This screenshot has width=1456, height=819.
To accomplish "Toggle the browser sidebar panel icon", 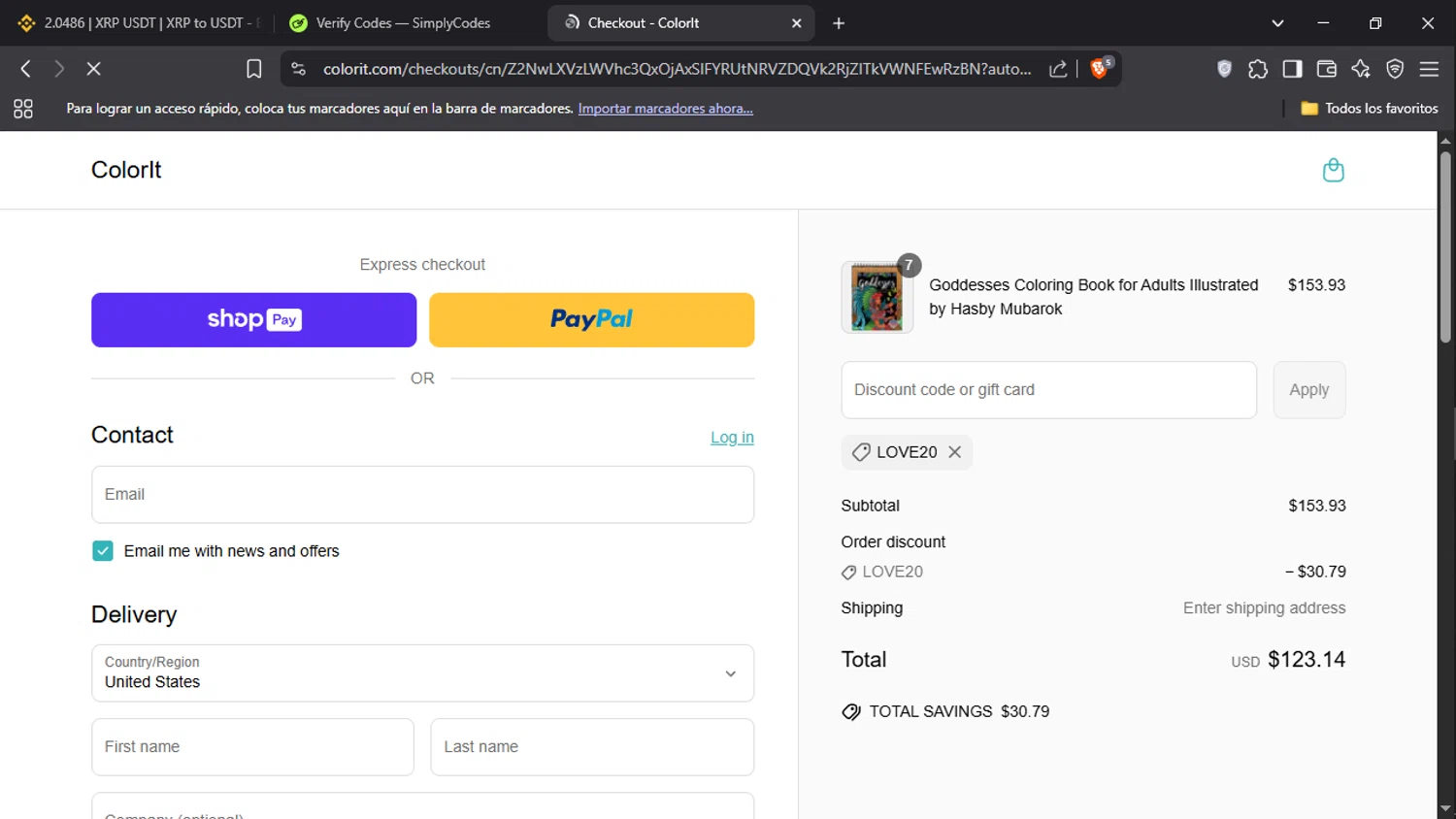I will coord(1292,69).
